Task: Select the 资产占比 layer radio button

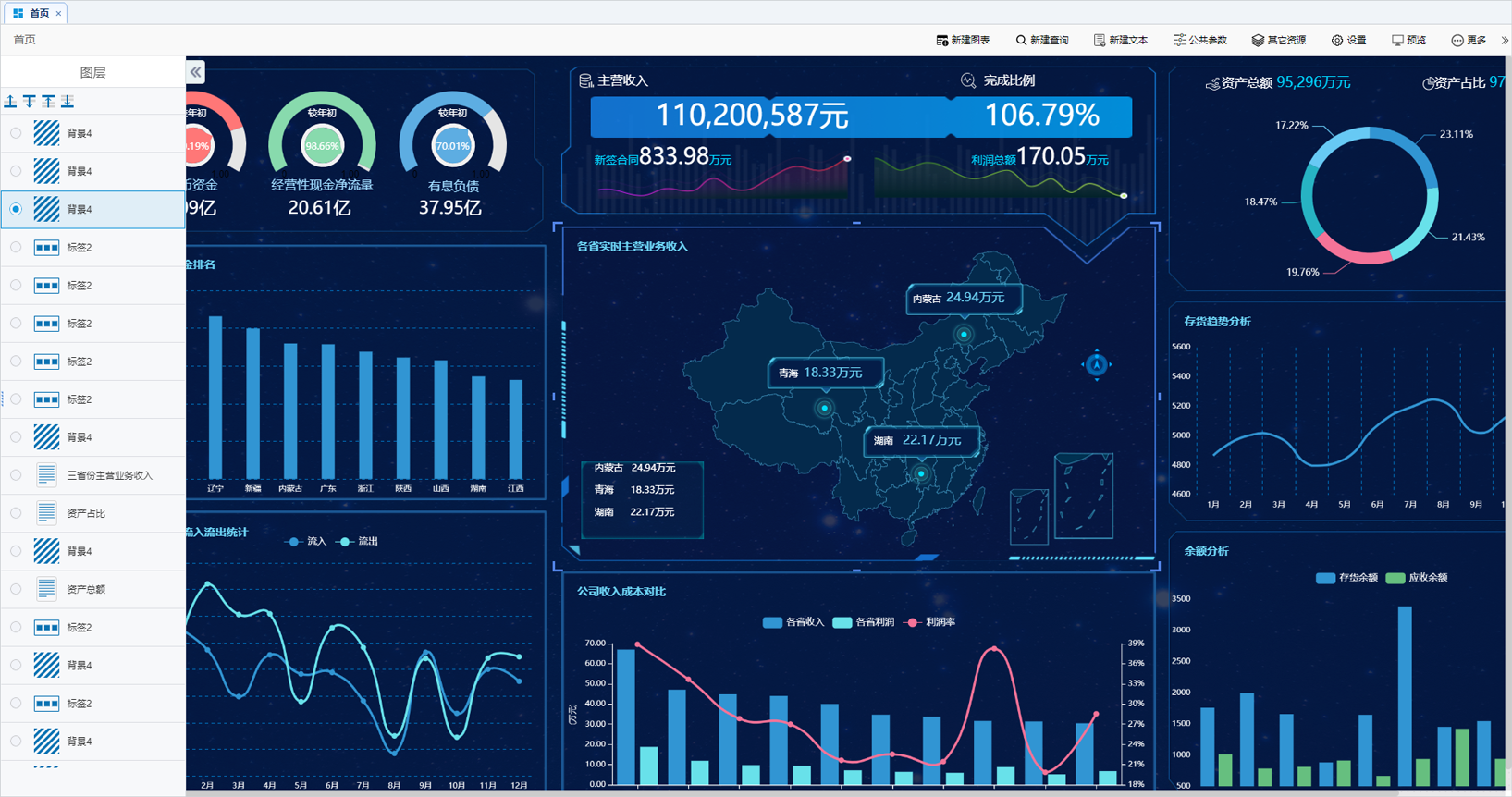Action: [x=16, y=513]
